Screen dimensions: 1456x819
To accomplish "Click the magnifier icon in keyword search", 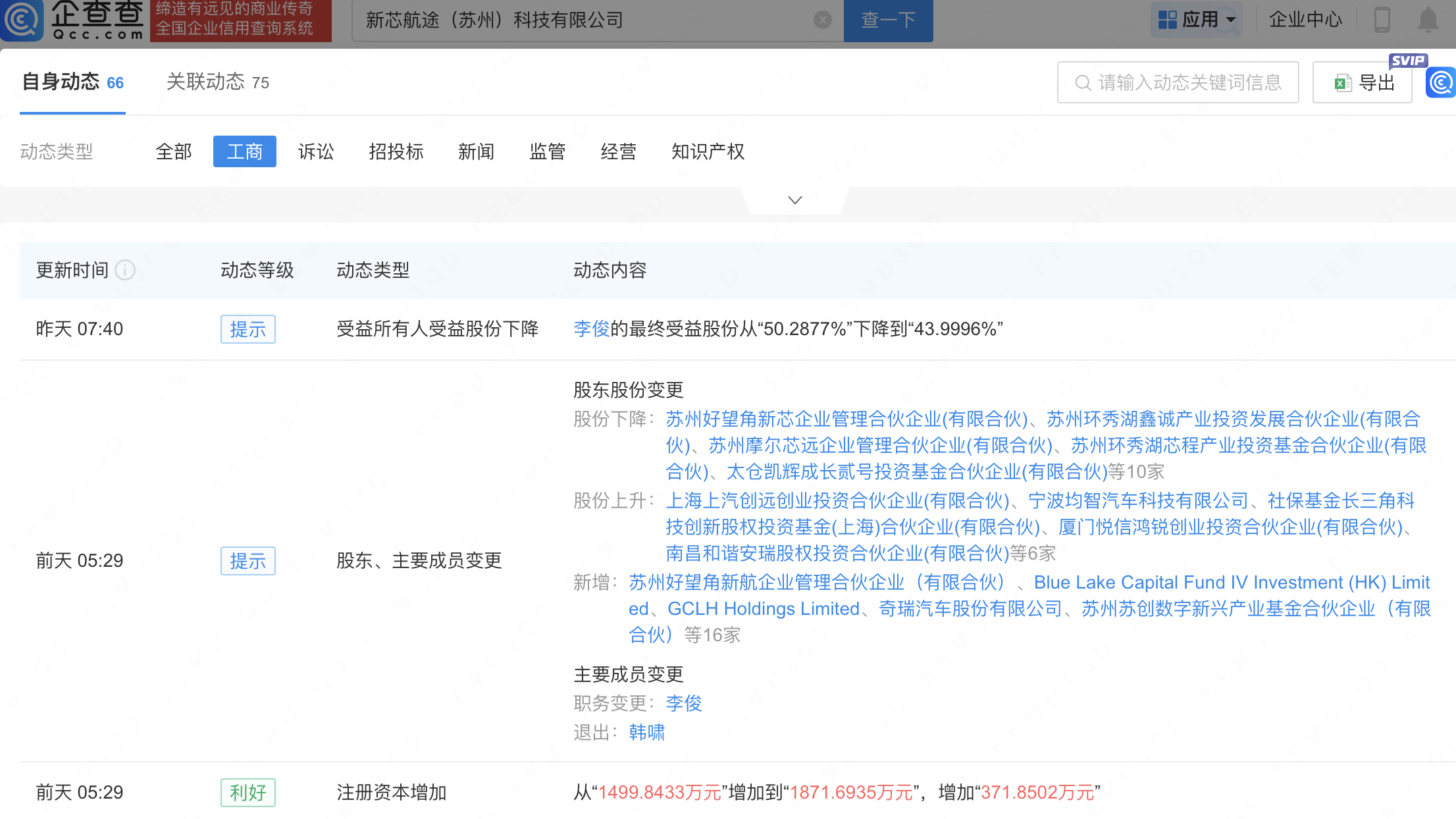I will [1082, 83].
